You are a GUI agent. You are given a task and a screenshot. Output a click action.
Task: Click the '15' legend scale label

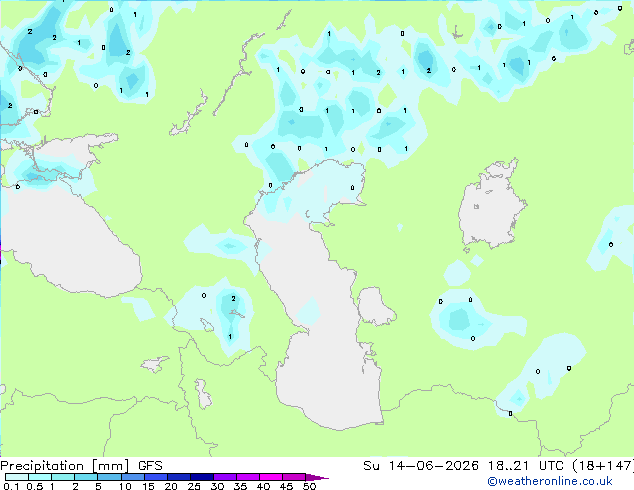148,486
